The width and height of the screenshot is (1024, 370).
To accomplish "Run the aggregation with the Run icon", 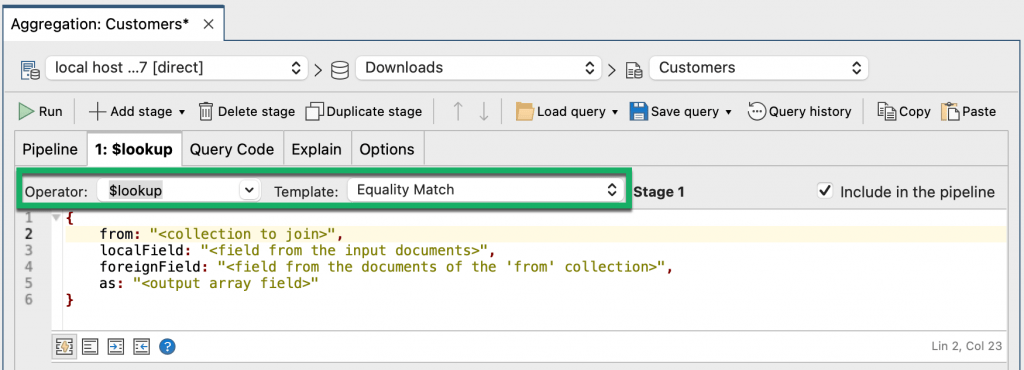I will click(x=26, y=112).
